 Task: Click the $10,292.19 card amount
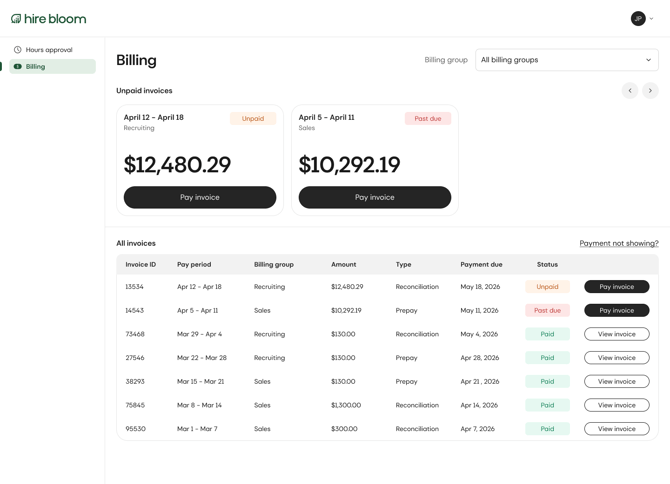pos(349,164)
